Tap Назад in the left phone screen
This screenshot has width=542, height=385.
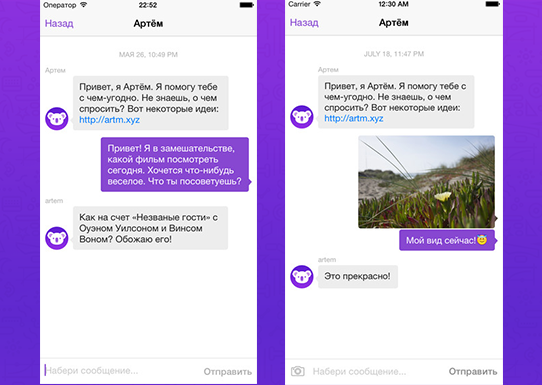click(x=59, y=24)
